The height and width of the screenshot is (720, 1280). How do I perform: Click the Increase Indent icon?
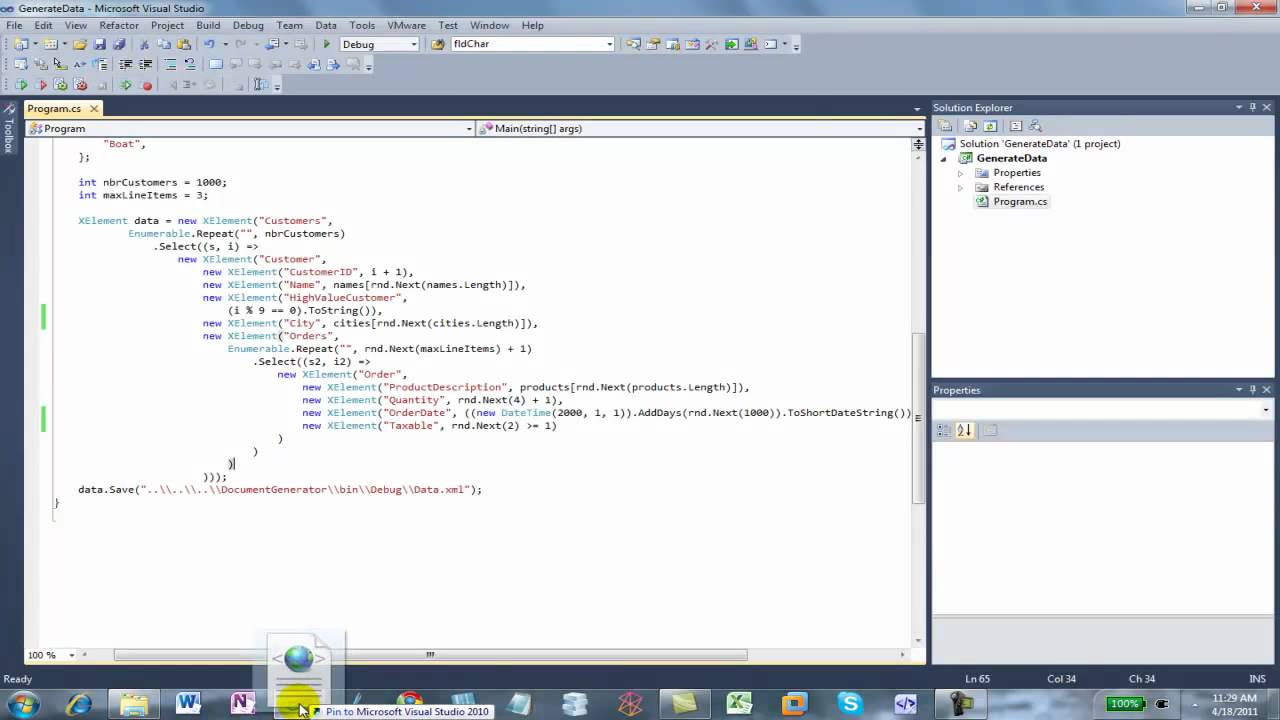(146, 64)
